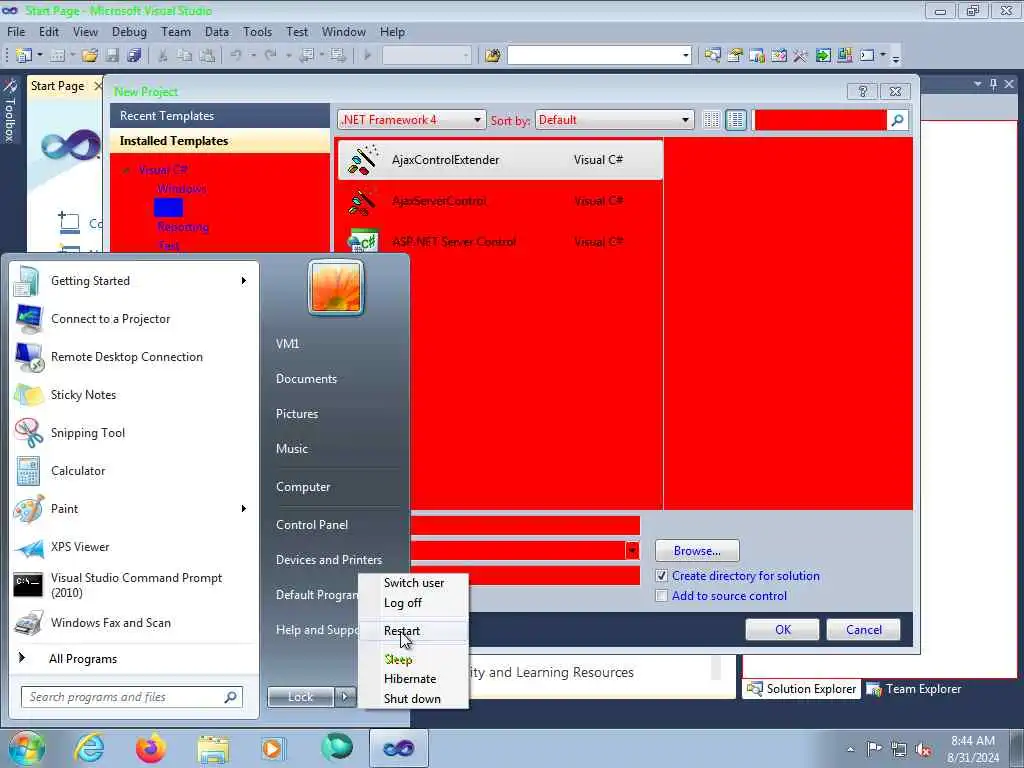Click the help question mark button in New Project

coord(863,91)
